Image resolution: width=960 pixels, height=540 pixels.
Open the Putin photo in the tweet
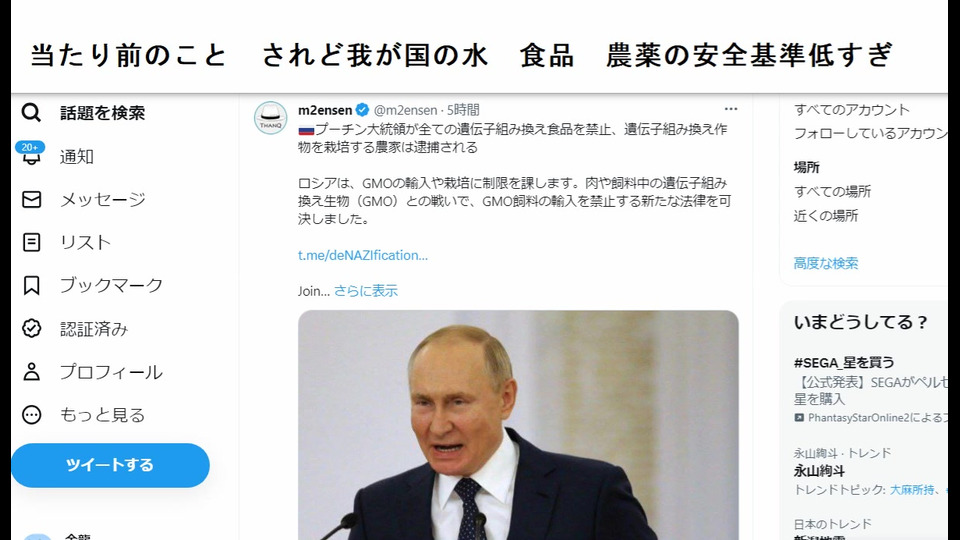pyautogui.click(x=518, y=425)
